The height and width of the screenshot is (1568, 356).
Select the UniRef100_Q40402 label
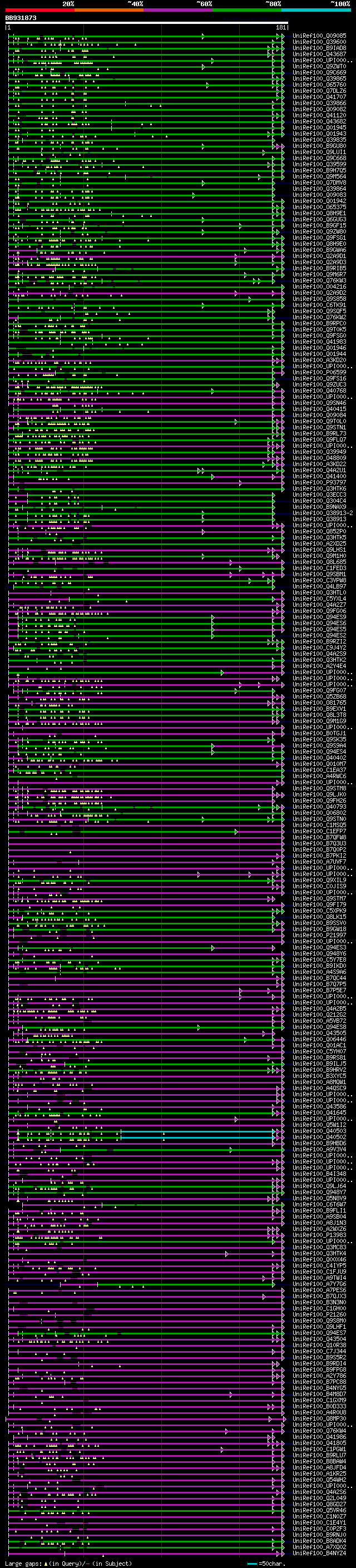coord(319,758)
